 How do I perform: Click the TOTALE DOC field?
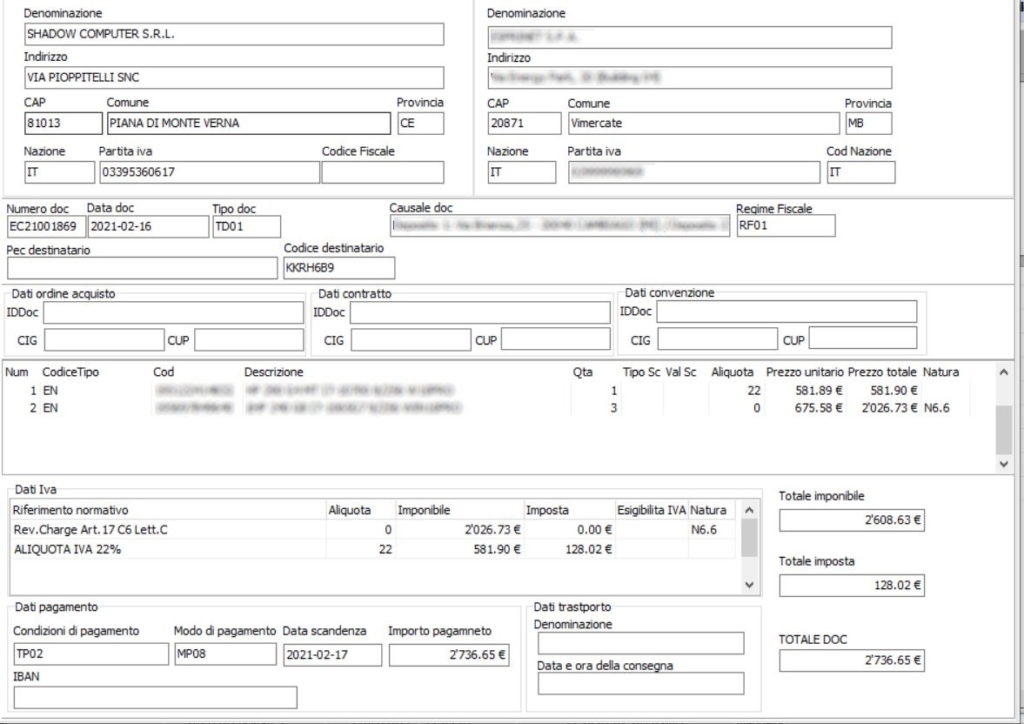pos(852,660)
